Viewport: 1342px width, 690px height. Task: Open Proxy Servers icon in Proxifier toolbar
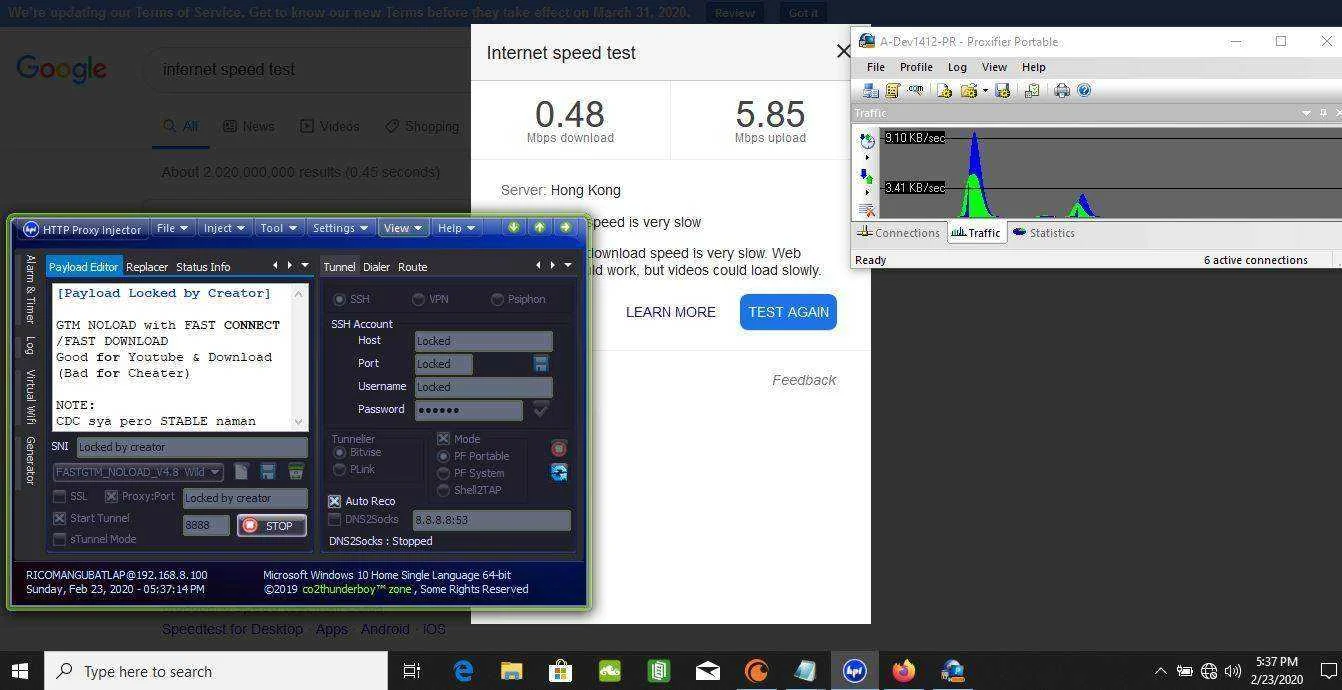pos(870,90)
